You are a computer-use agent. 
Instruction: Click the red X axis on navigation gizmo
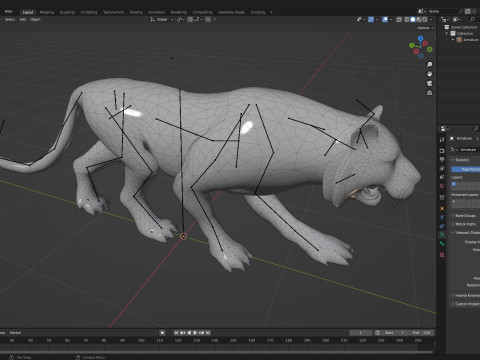coord(425,43)
